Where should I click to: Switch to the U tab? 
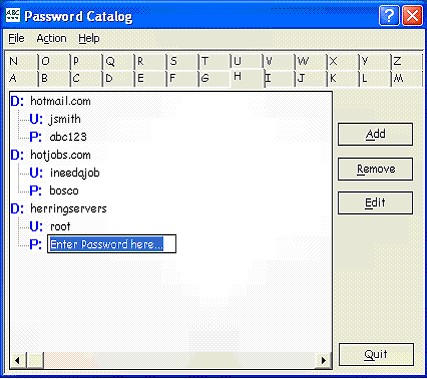click(246, 61)
